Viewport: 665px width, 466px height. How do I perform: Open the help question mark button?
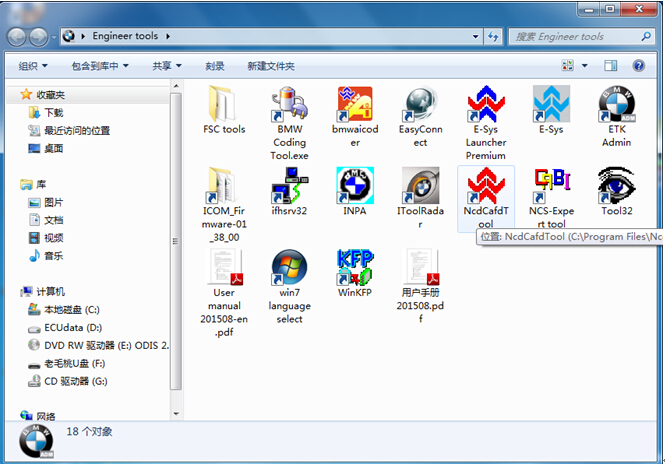(x=639, y=66)
